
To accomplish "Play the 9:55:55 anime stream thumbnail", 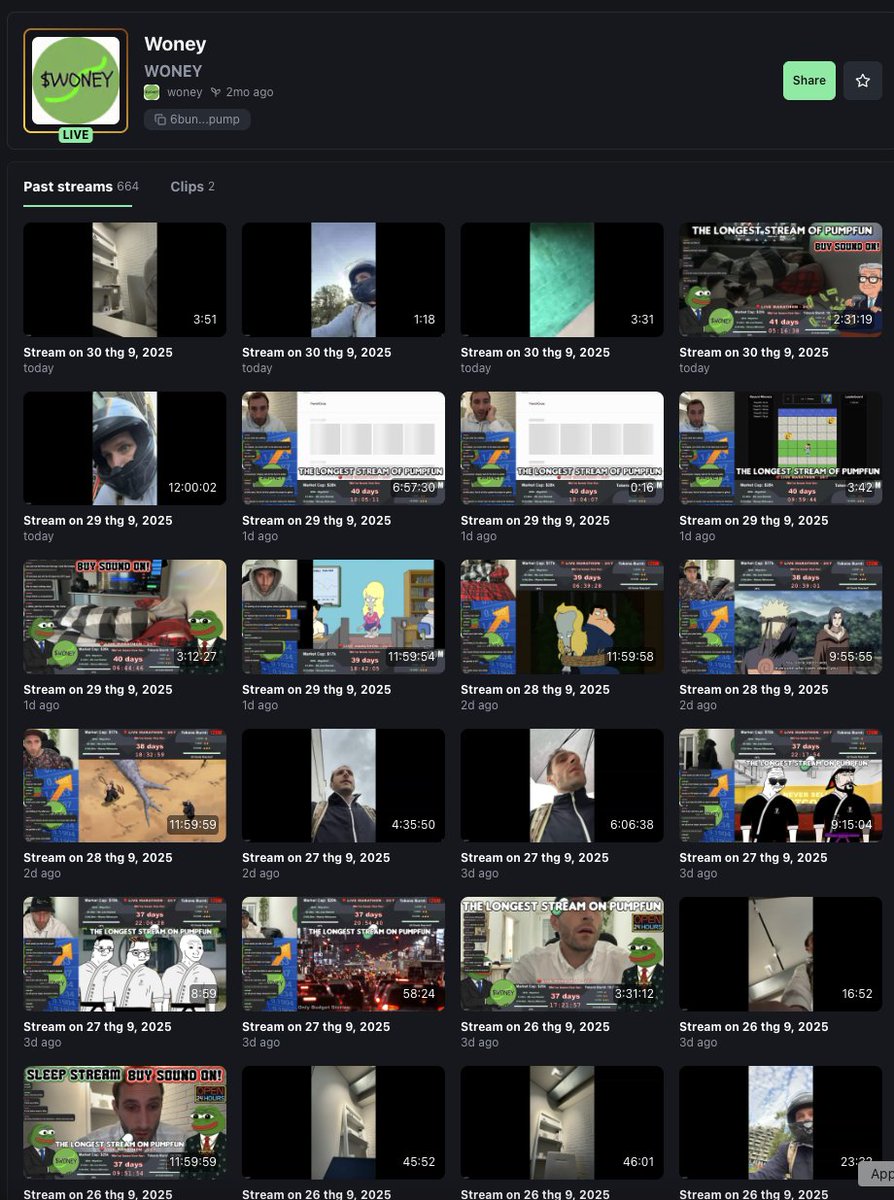I will 780,617.
